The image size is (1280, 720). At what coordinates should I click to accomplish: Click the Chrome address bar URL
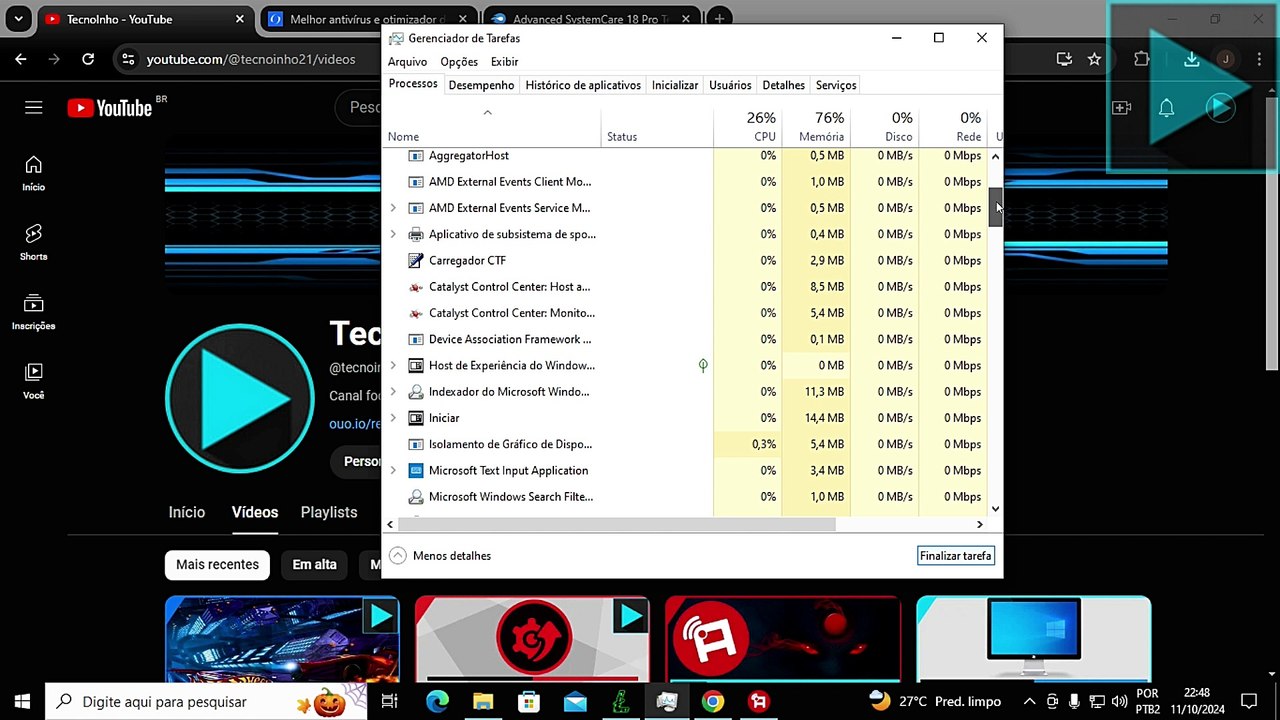click(251, 59)
